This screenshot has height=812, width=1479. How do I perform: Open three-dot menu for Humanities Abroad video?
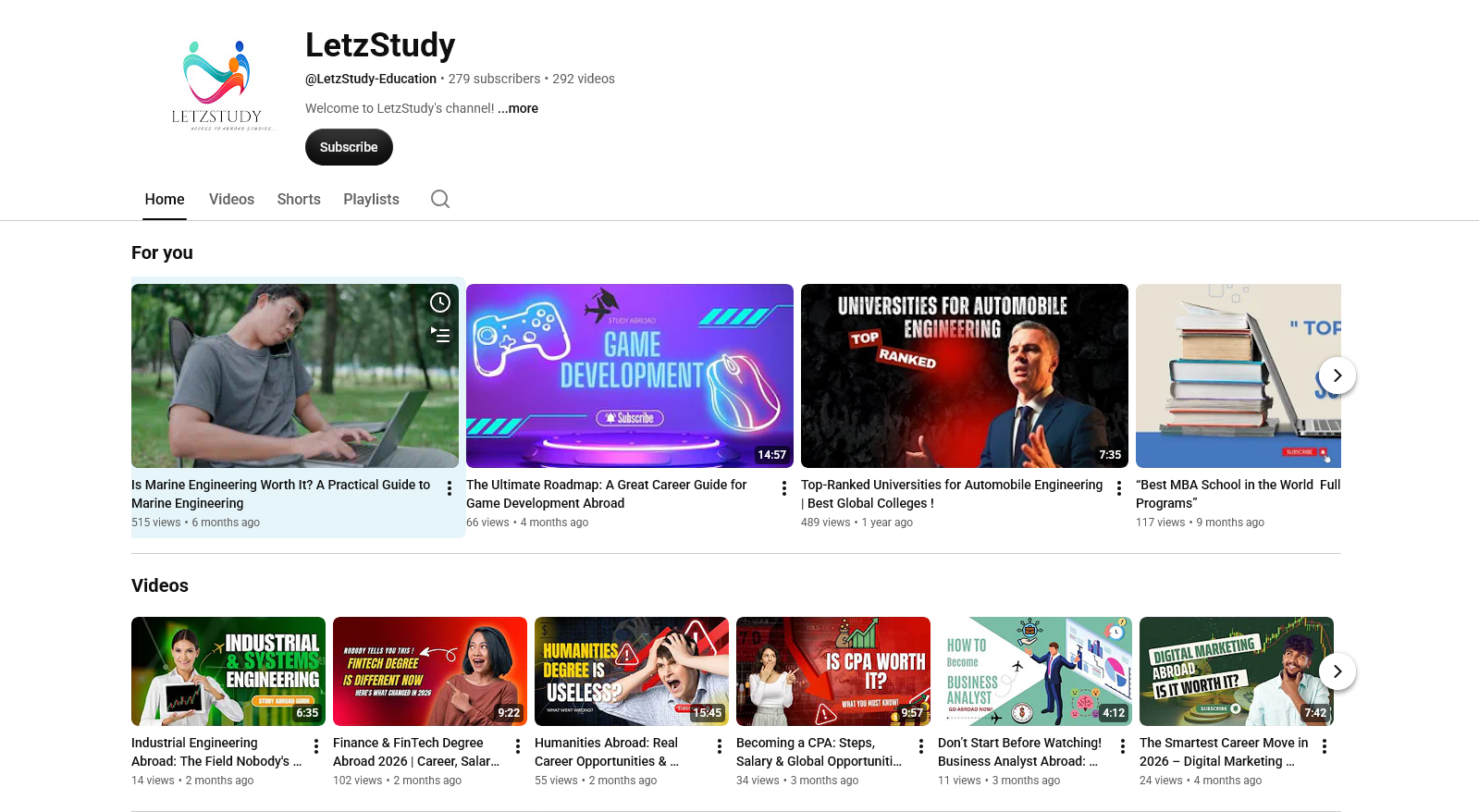click(x=720, y=746)
